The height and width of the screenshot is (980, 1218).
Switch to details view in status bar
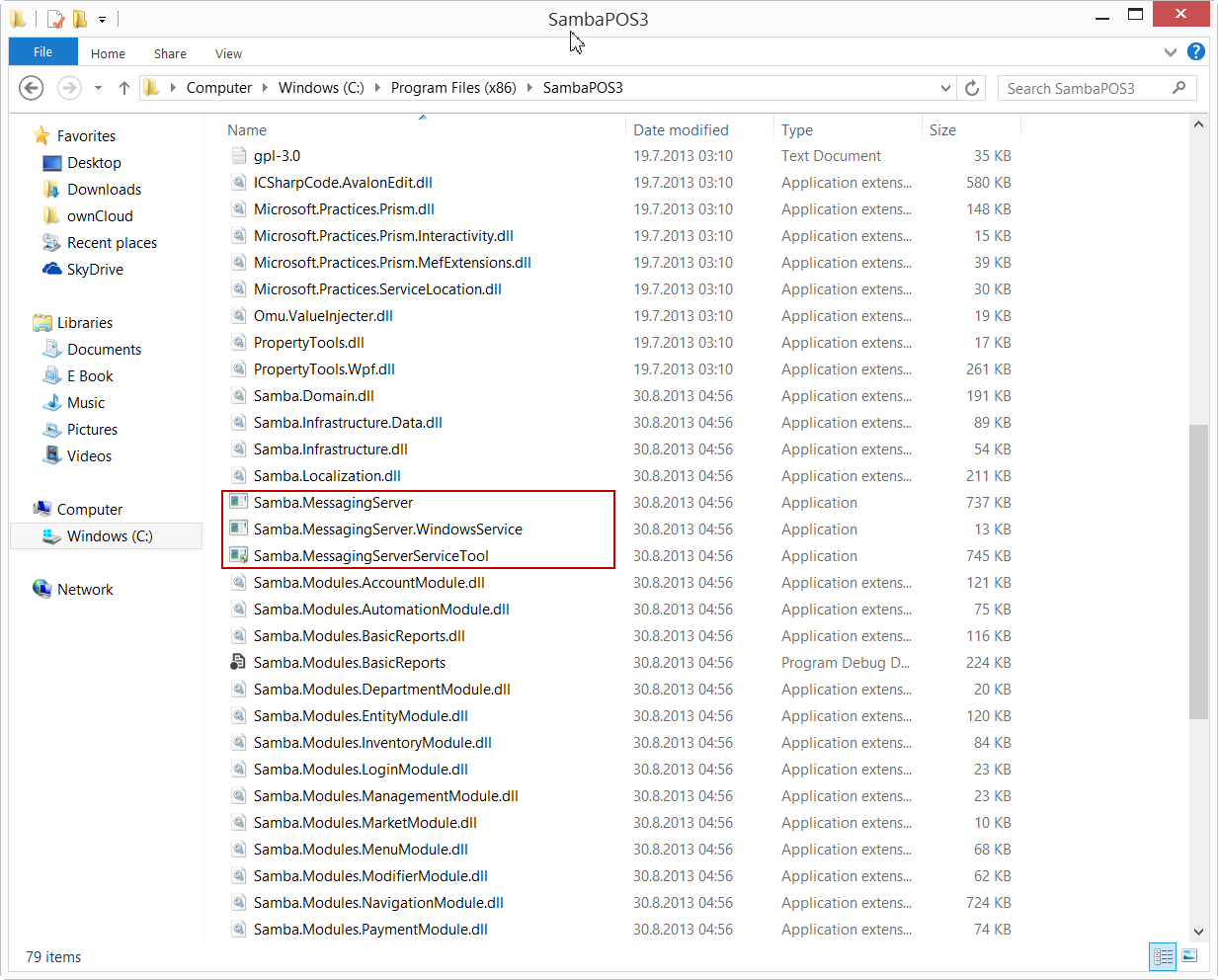point(1163,955)
